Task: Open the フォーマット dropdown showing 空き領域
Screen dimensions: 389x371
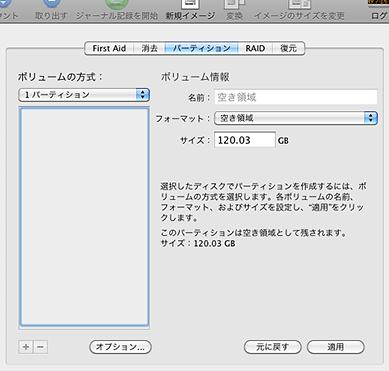Action: [x=296, y=118]
